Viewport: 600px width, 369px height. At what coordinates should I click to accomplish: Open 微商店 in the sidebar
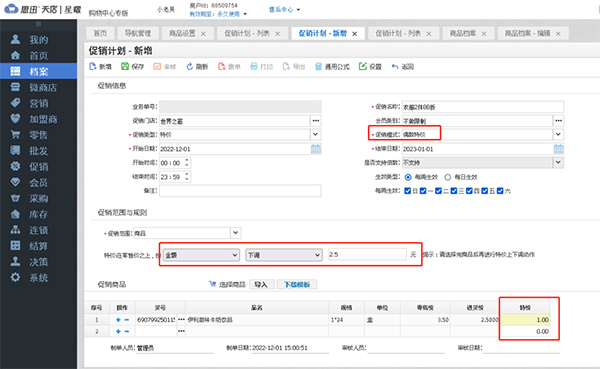[x=38, y=87]
